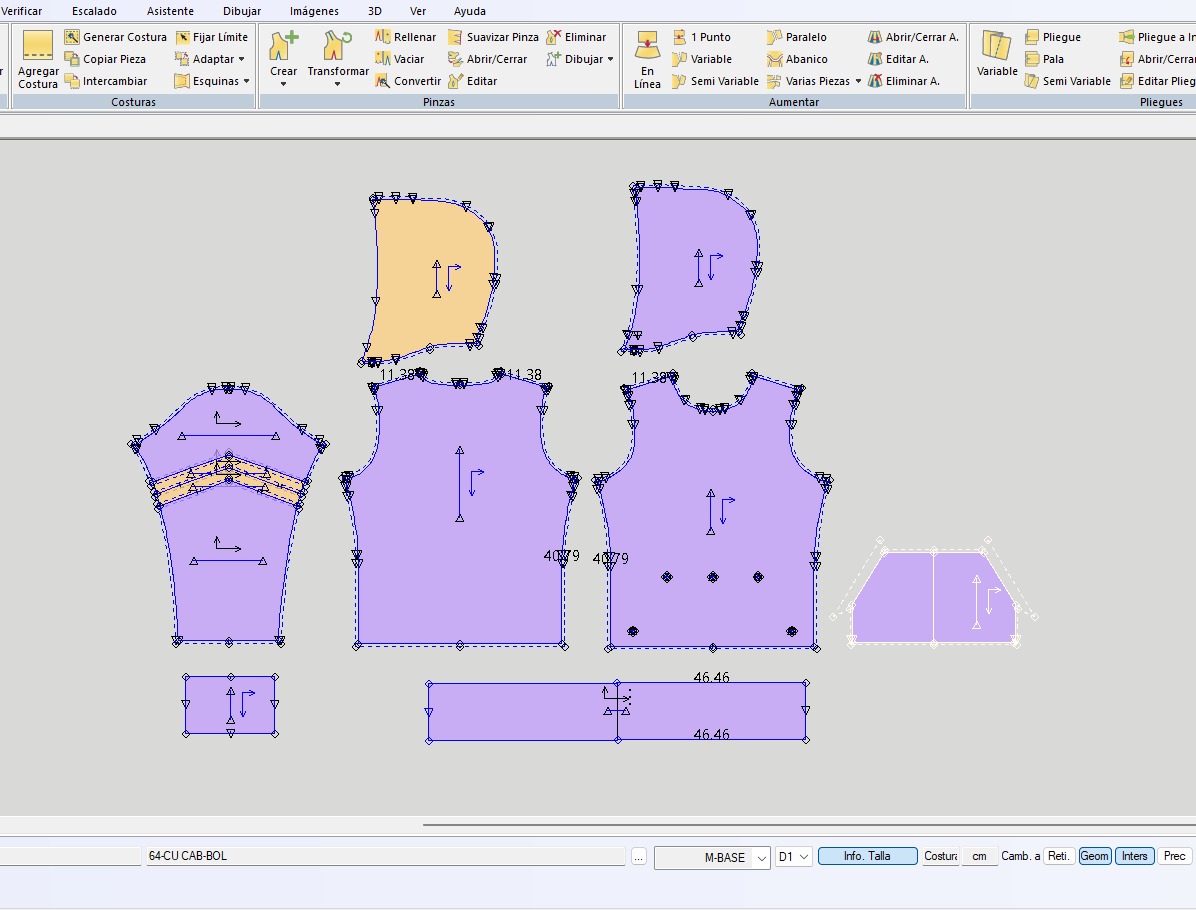Open the Escalado menu

click(94, 11)
